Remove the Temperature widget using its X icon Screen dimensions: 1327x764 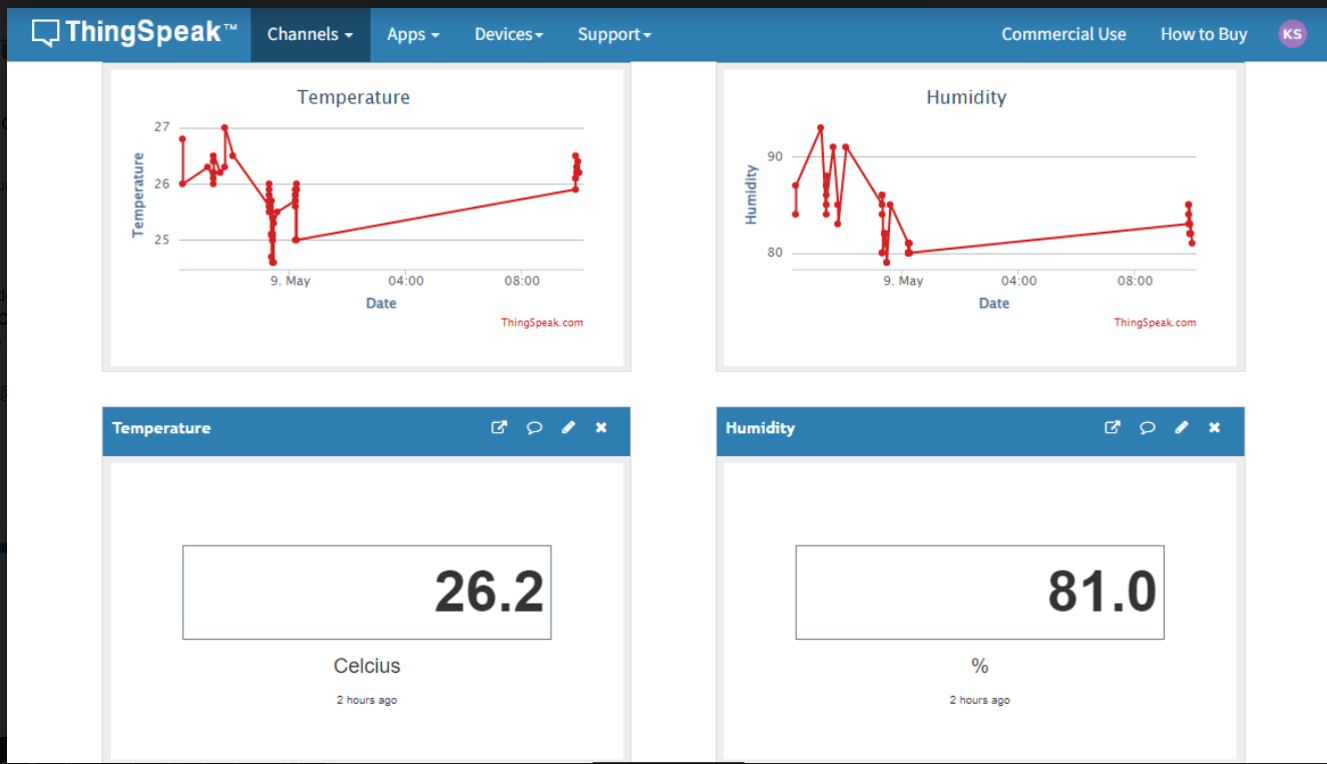[x=601, y=427]
